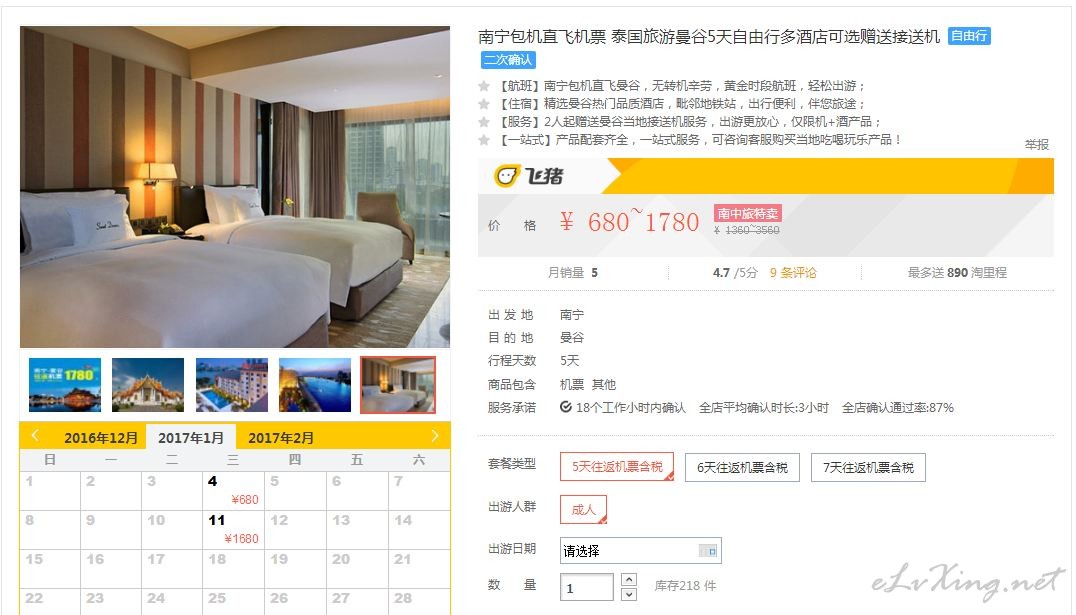1076x615 pixels.
Task: Open the 请选择 travel date dropdown
Action: [x=640, y=550]
